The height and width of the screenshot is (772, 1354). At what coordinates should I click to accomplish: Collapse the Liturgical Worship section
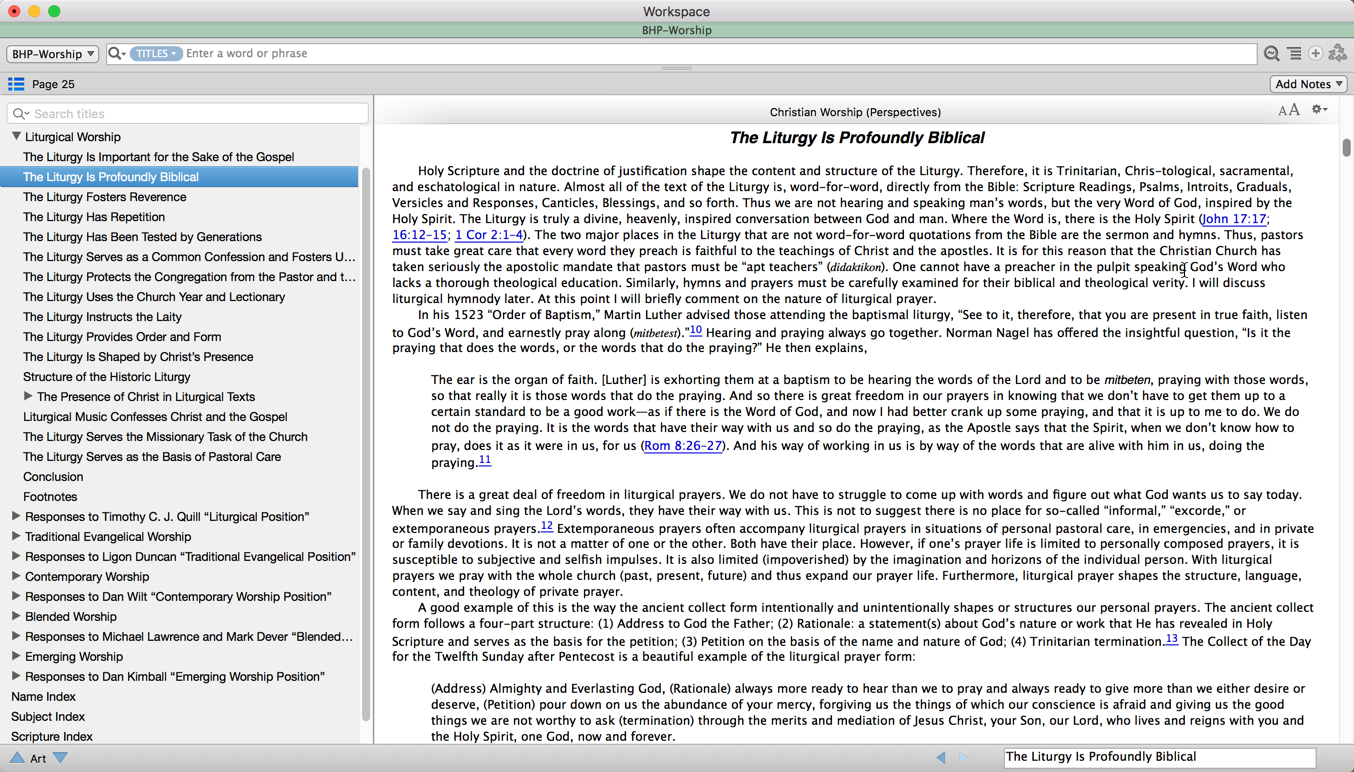(16, 137)
